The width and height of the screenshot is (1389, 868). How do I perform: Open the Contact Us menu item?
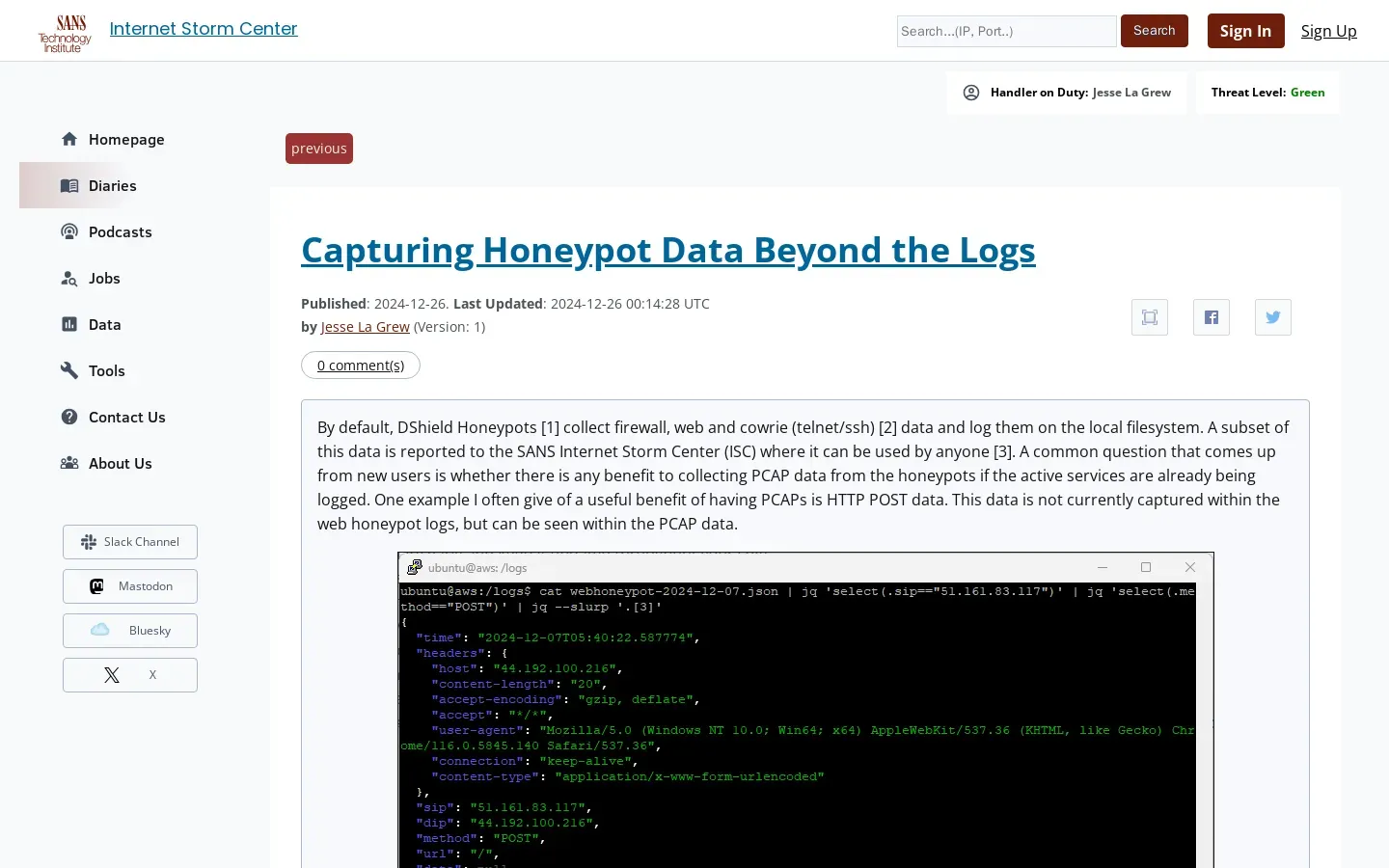click(127, 417)
